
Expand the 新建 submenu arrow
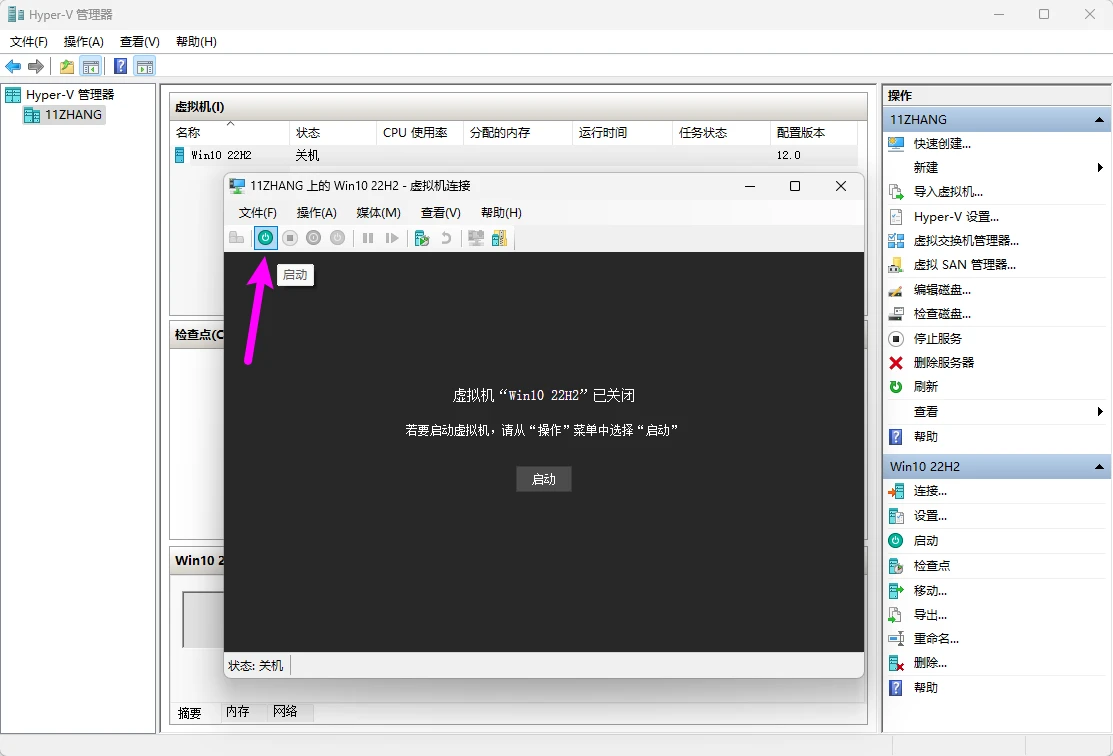coord(1100,168)
